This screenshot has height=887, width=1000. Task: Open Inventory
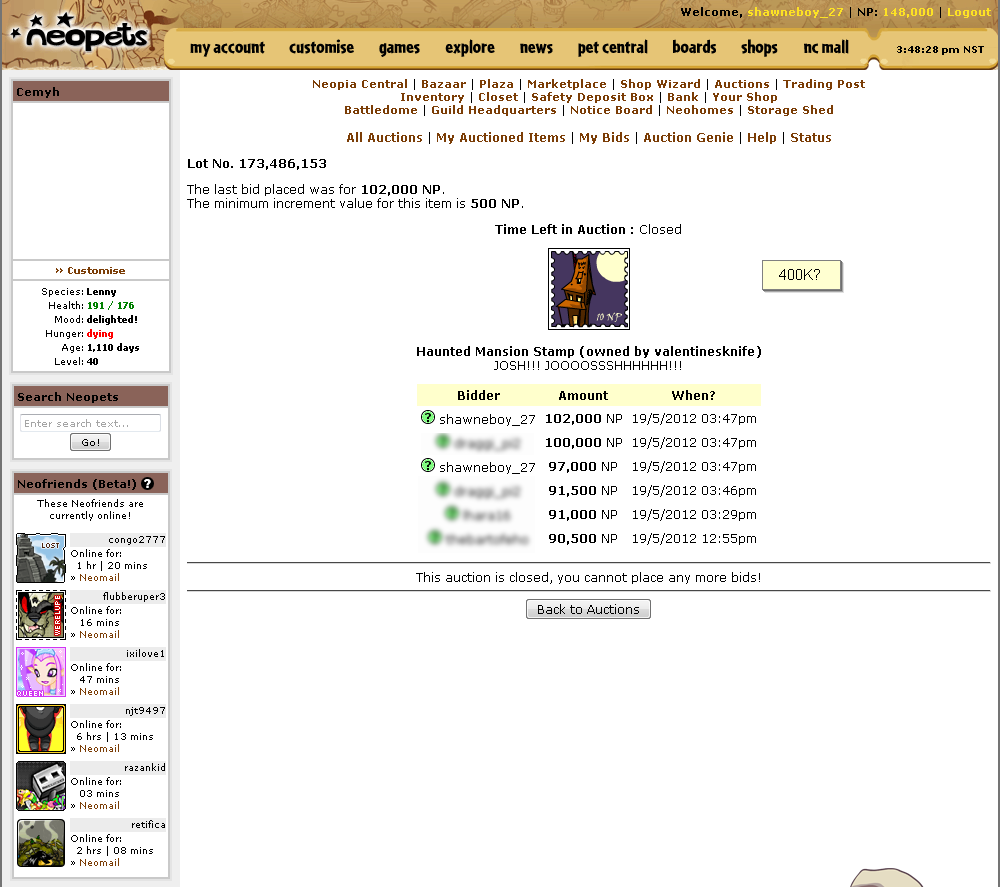point(432,97)
